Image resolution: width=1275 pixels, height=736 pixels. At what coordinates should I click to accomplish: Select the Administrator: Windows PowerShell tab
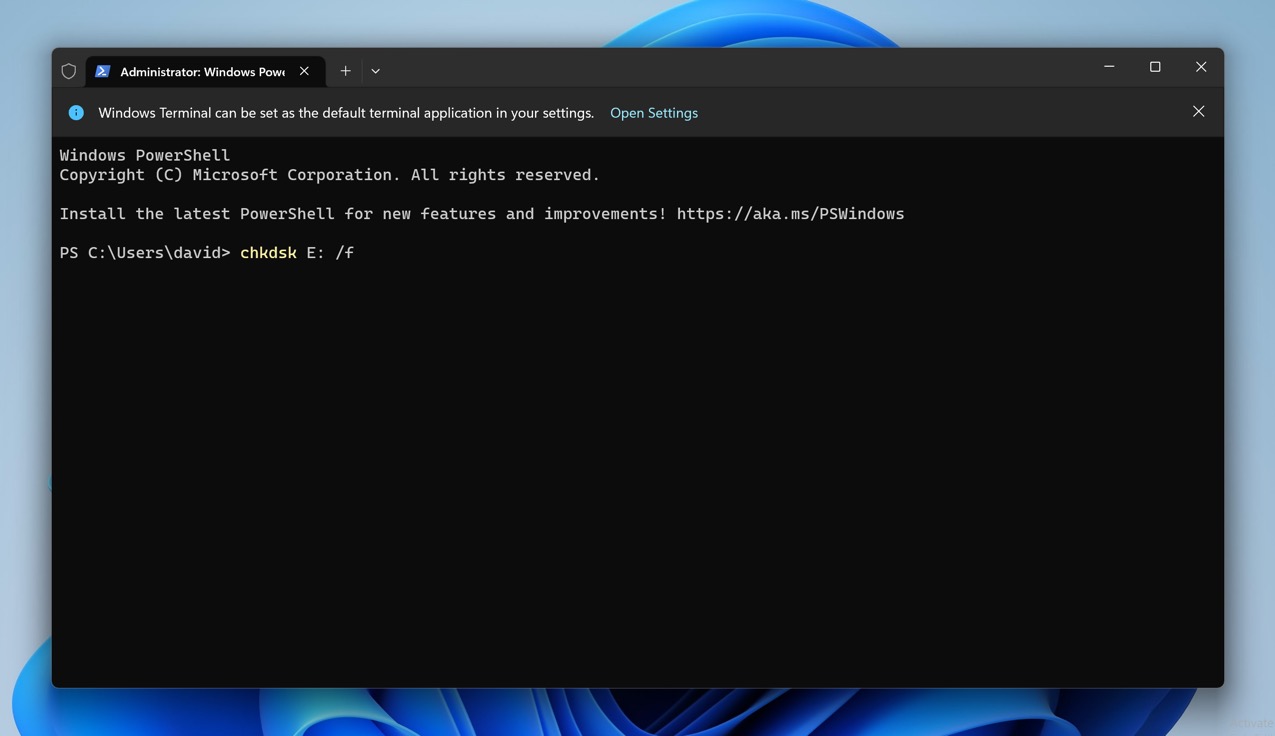(x=205, y=71)
